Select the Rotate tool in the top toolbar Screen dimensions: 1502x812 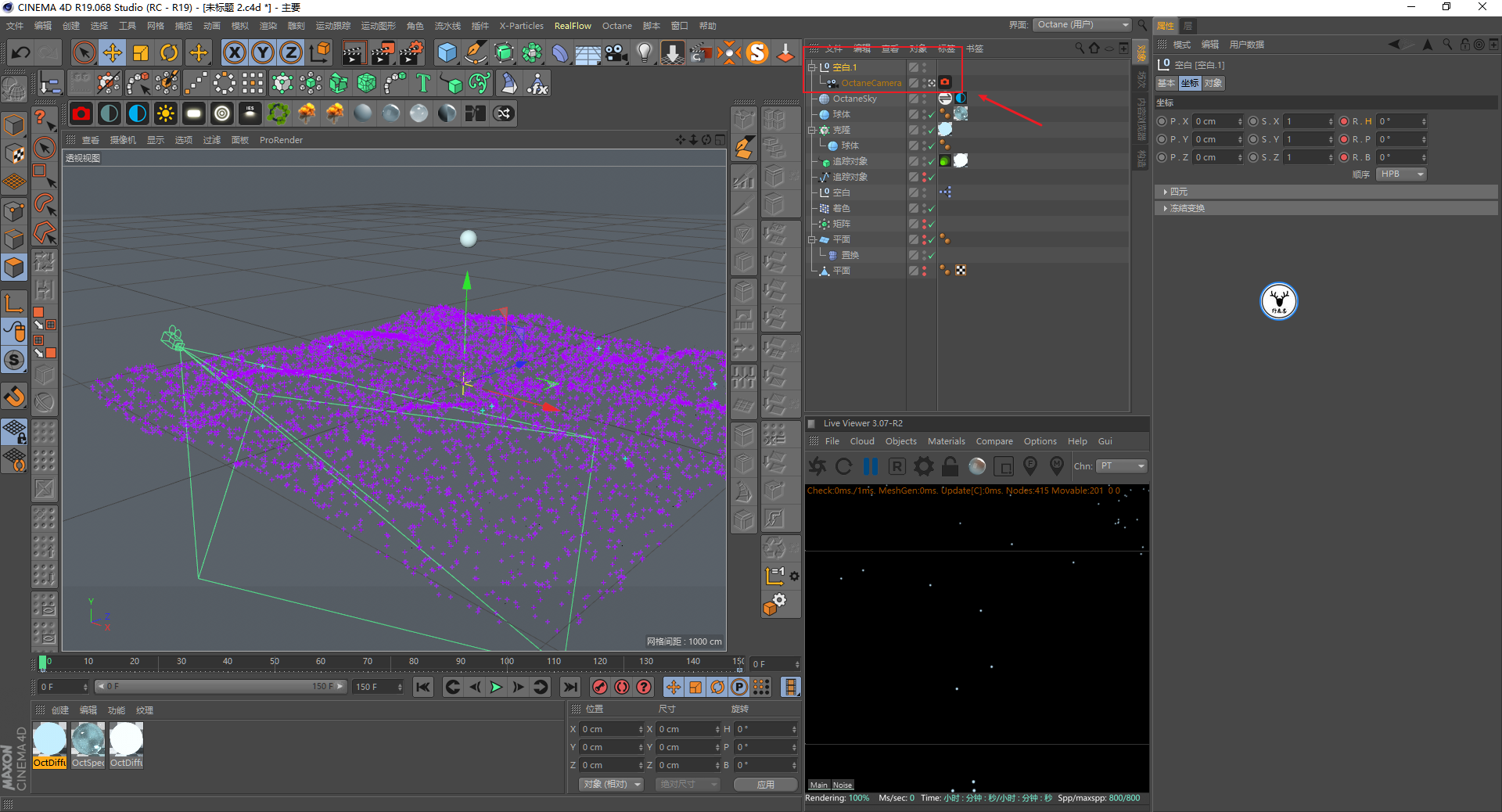pyautogui.click(x=169, y=53)
